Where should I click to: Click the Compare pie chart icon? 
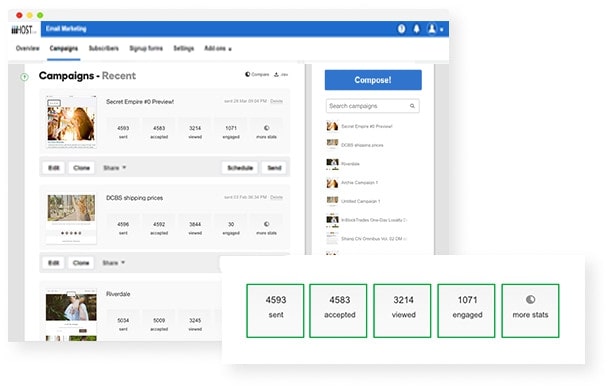point(247,74)
